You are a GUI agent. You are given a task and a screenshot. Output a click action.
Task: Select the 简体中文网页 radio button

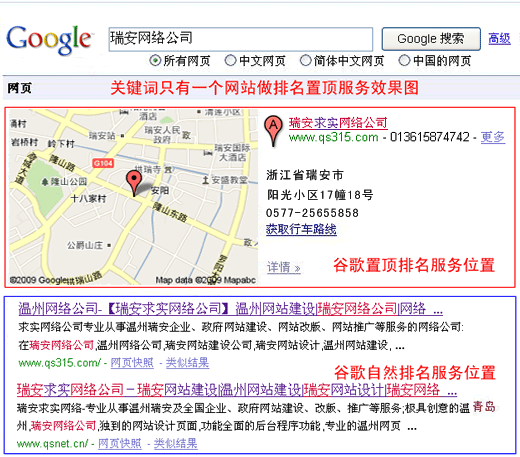(x=305, y=61)
